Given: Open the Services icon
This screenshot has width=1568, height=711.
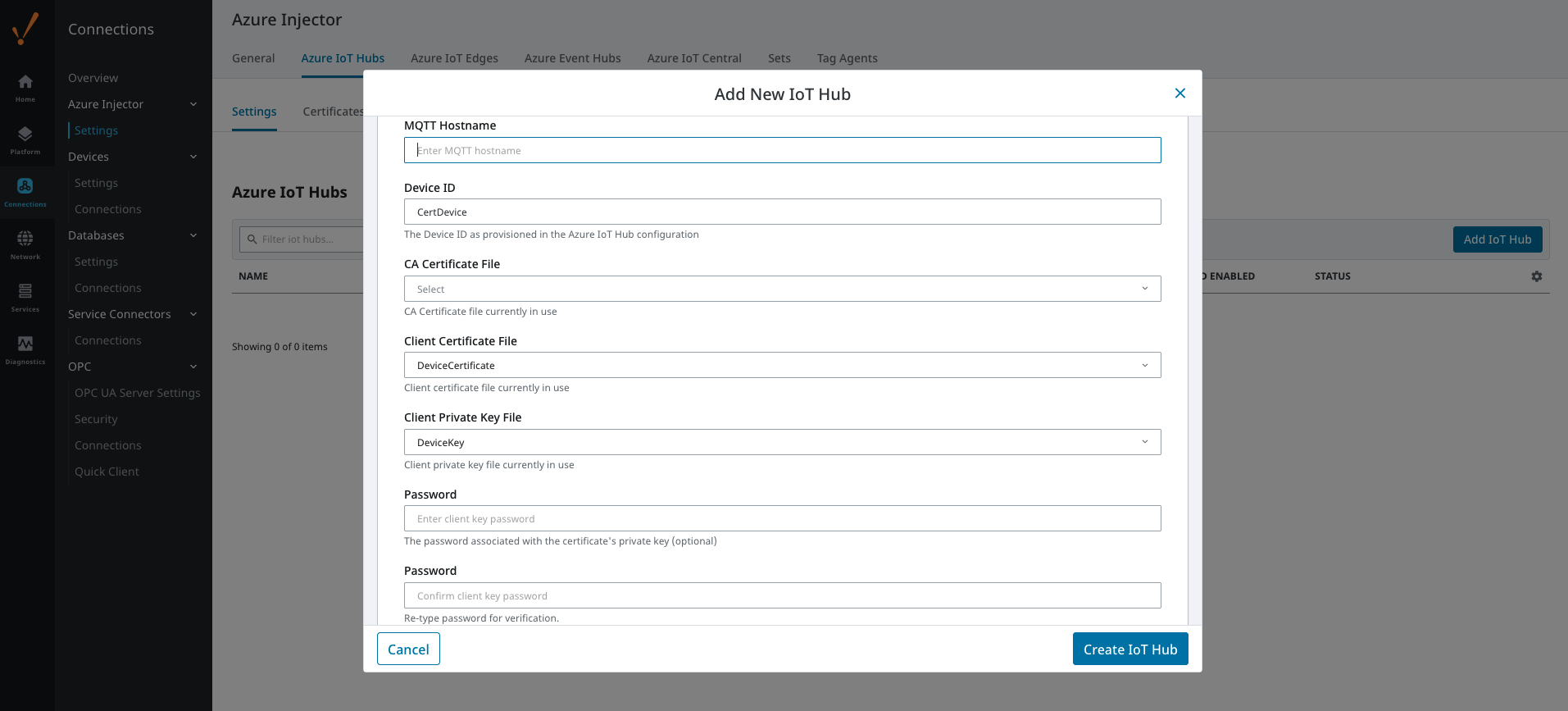Looking at the screenshot, I should click(x=25, y=291).
